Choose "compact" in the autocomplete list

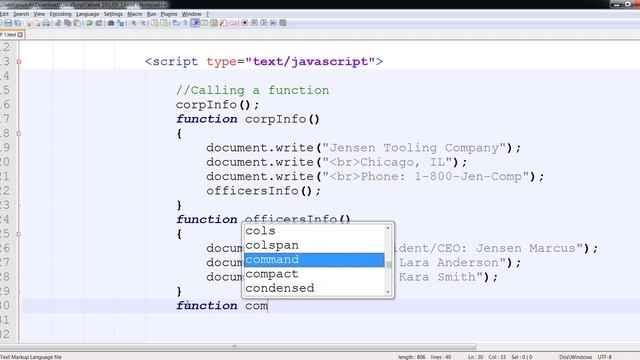point(314,274)
